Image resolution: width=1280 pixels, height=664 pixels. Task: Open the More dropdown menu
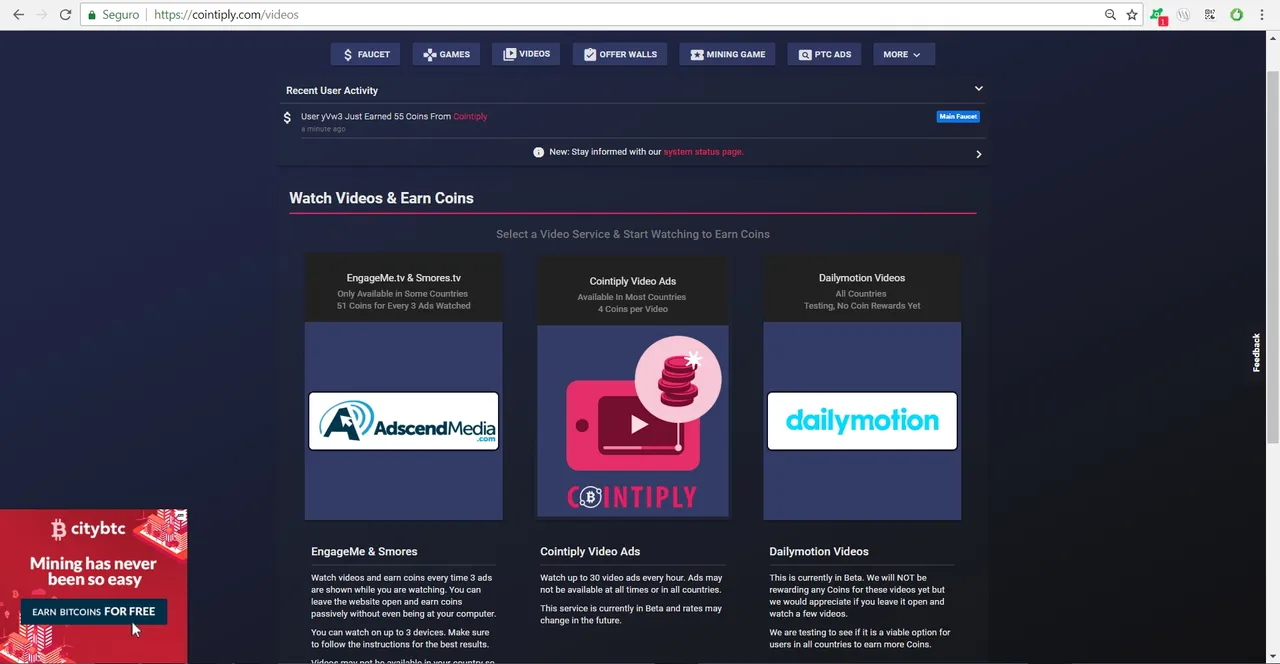coord(903,55)
